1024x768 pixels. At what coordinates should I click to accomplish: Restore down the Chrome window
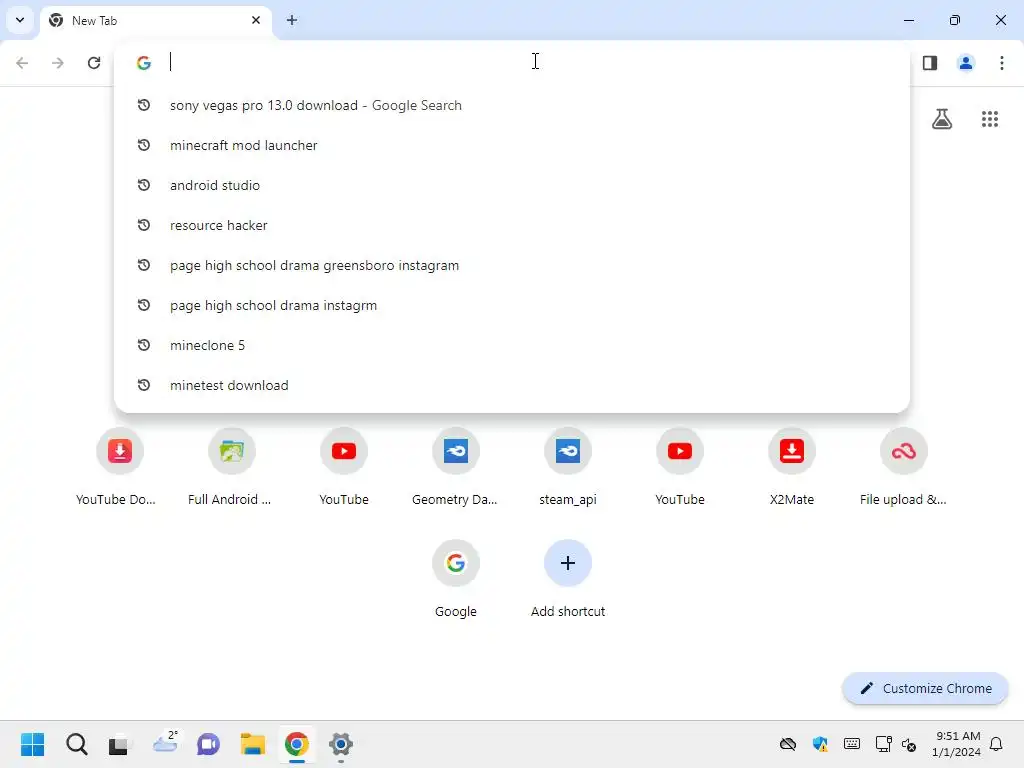tap(955, 20)
